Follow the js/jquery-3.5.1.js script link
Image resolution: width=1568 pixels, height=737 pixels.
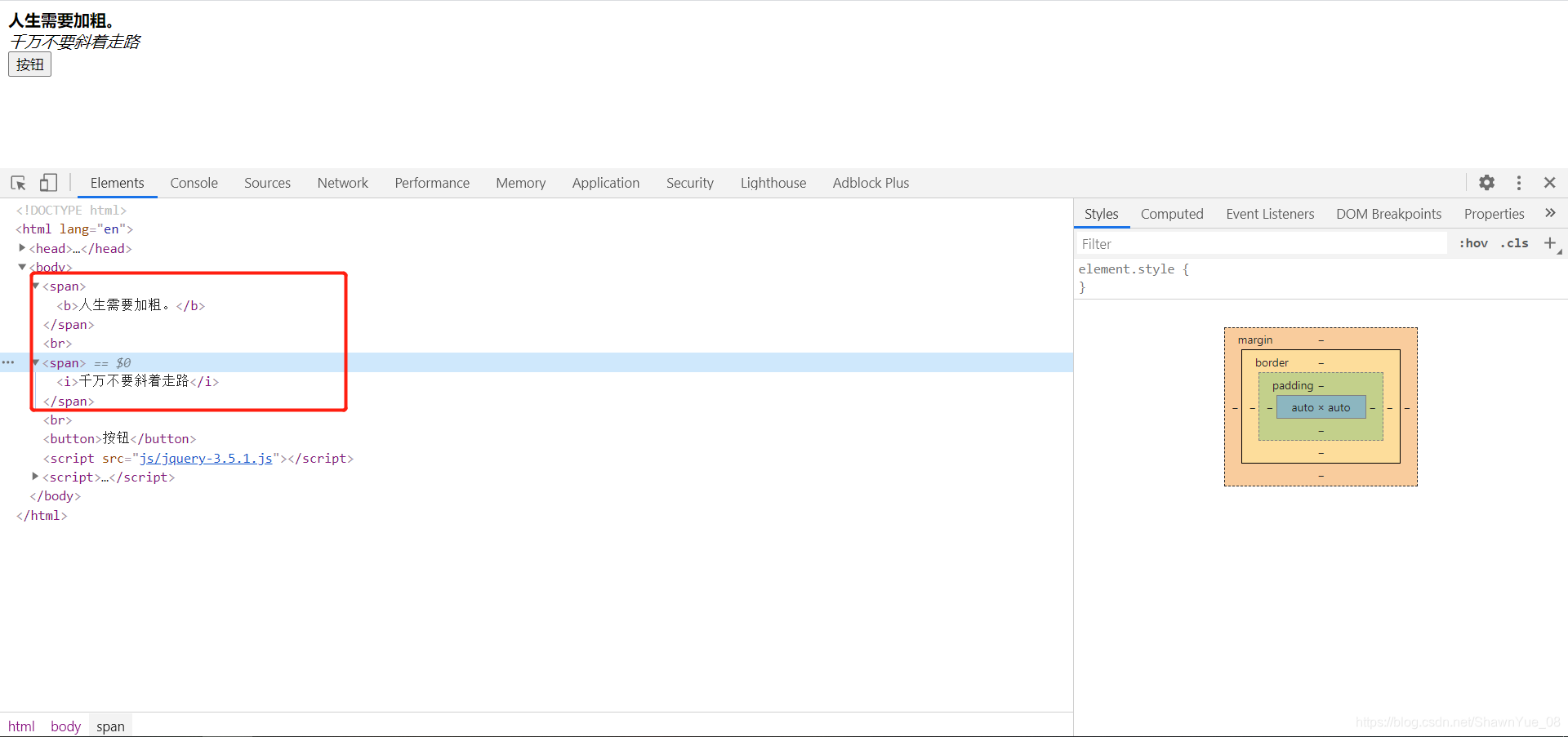point(206,459)
